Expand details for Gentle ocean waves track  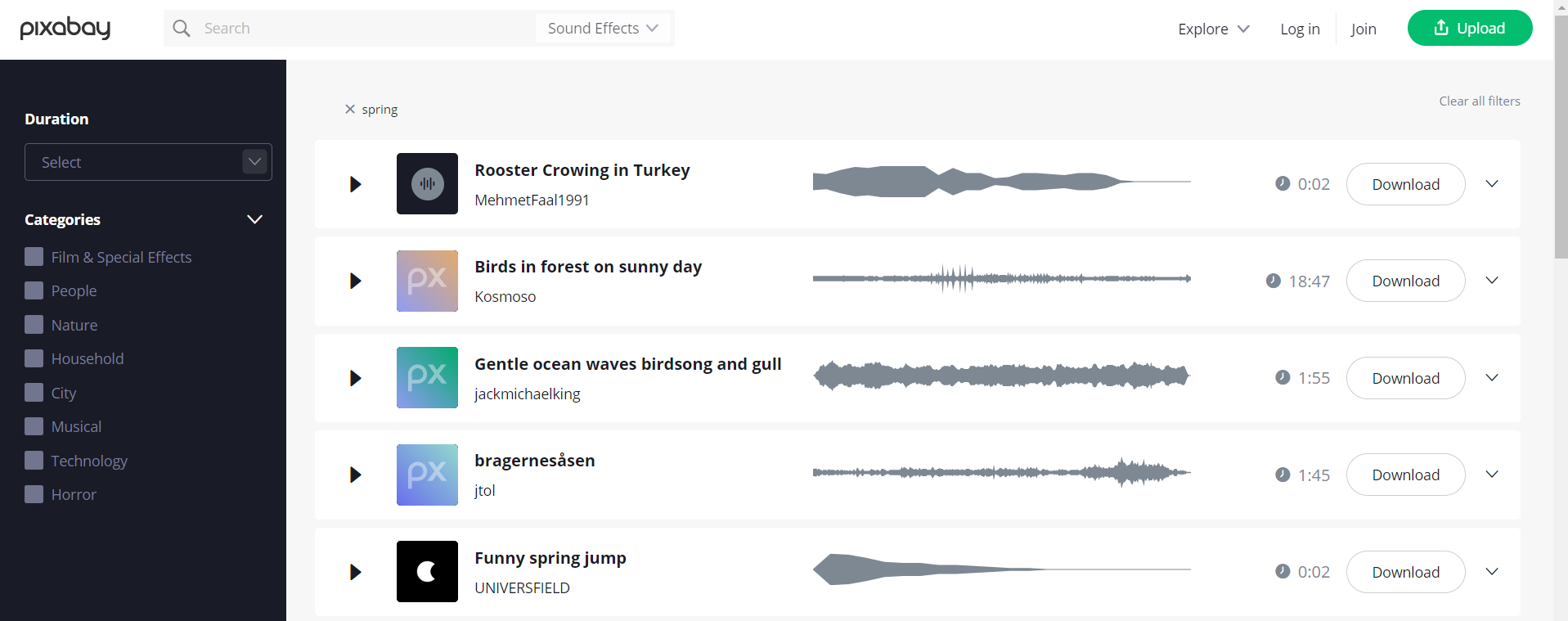coord(1492,378)
